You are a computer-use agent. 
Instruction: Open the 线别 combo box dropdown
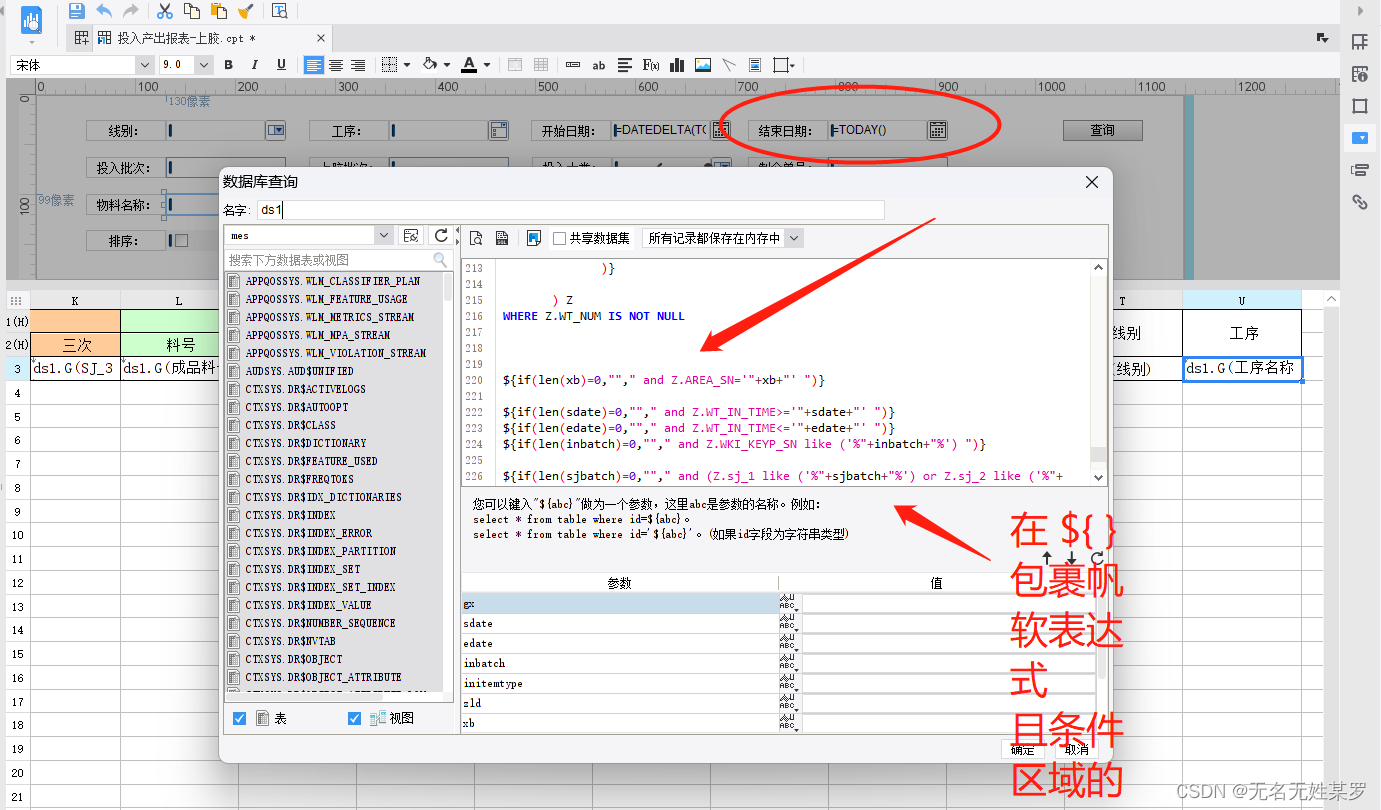(276, 130)
